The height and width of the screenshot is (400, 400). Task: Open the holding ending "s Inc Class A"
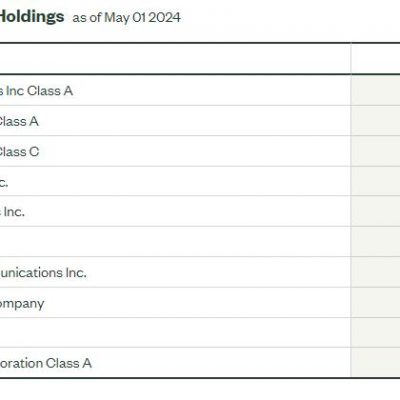36,91
